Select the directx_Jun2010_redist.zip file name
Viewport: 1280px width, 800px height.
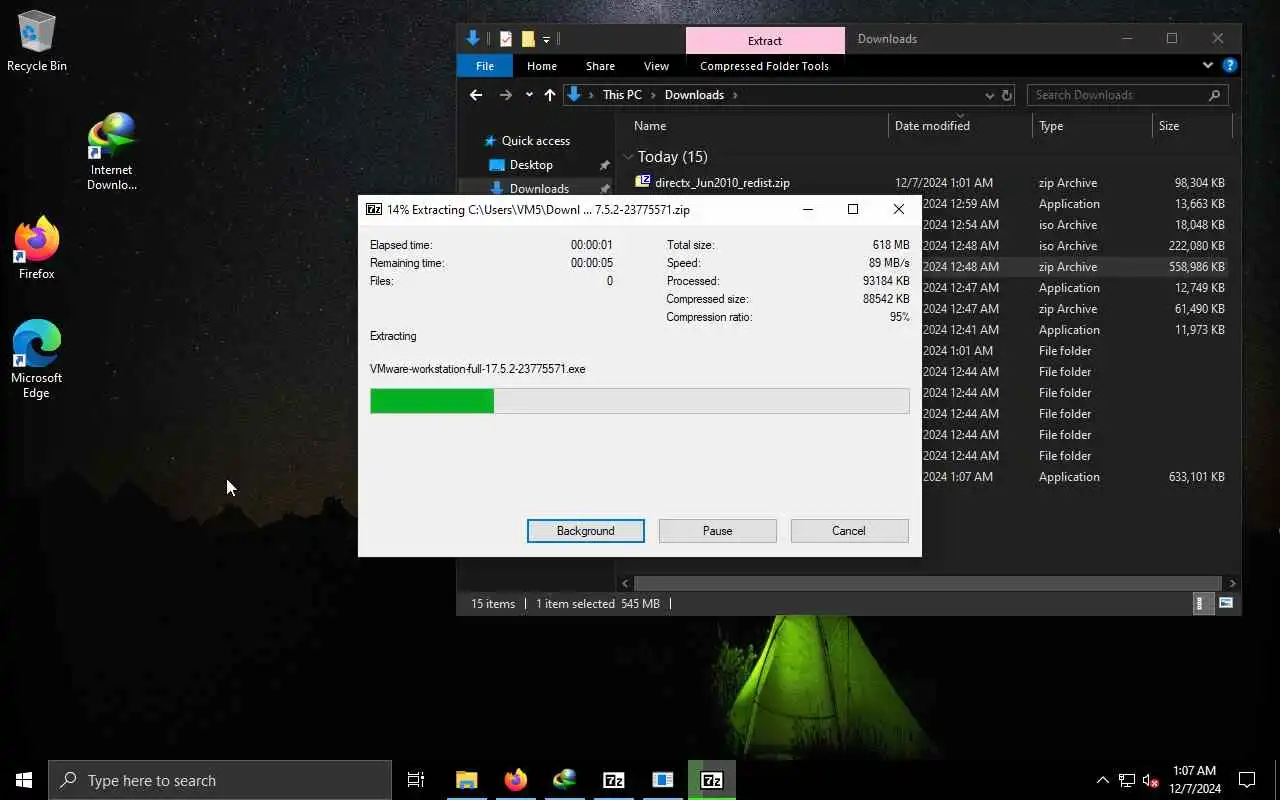pos(722,183)
